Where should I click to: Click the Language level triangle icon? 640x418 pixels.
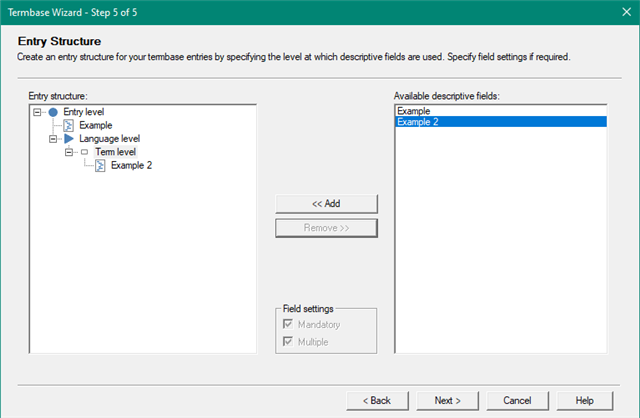point(68,139)
